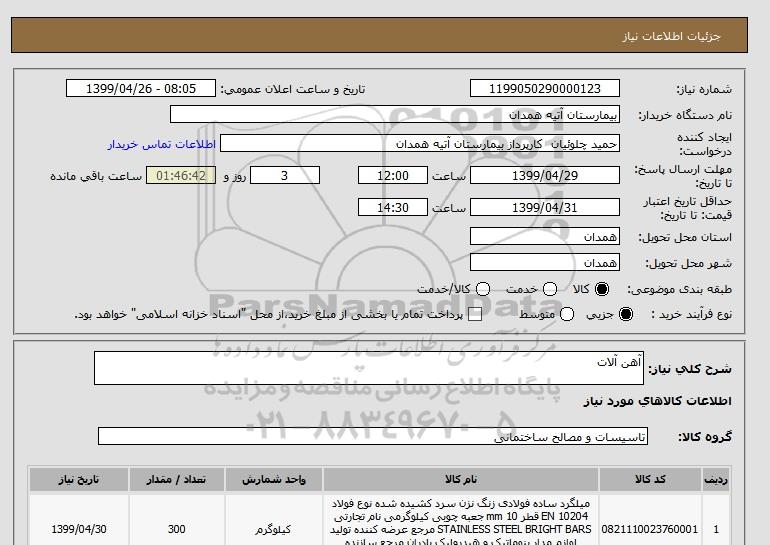Click the goods group field تاسیسات و مصالح ساختمانی
This screenshot has height=545, width=770.
(373, 436)
